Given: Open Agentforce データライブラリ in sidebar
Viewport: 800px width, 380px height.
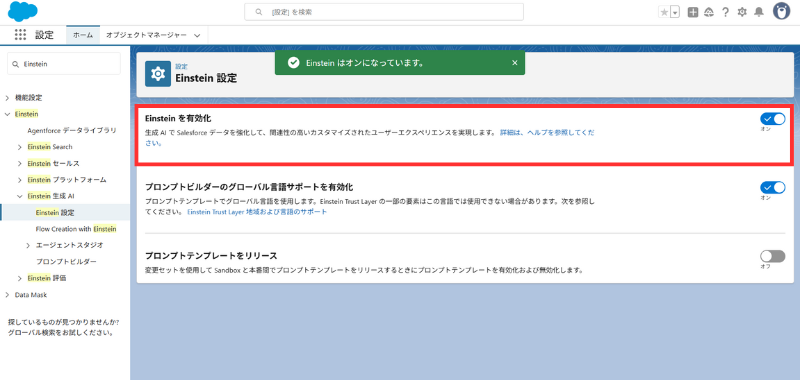Looking at the screenshot, I should click(72, 131).
